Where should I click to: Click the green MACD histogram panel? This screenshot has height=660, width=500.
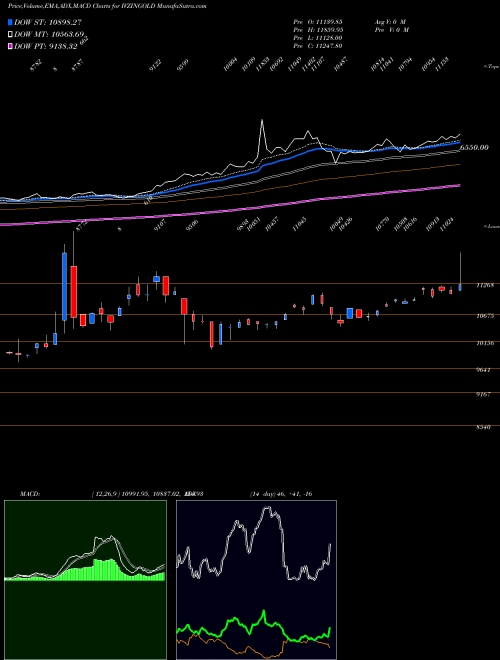point(85,580)
